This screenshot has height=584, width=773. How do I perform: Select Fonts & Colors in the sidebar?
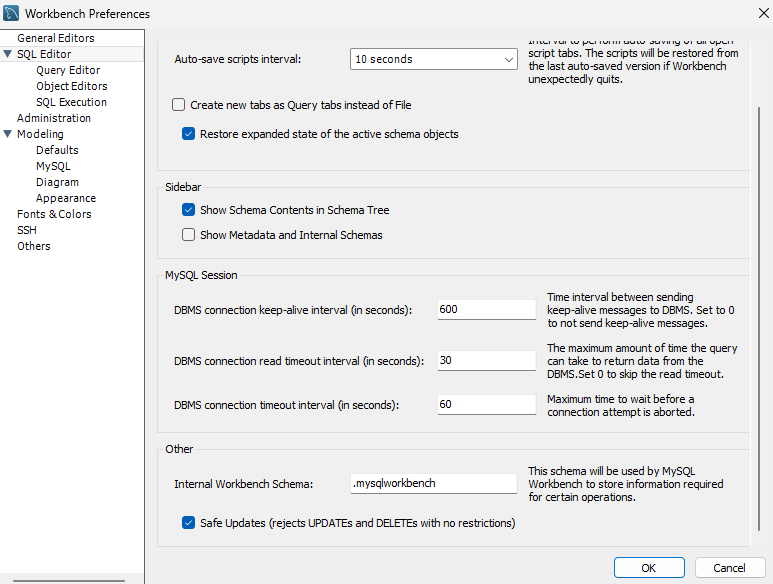(54, 214)
